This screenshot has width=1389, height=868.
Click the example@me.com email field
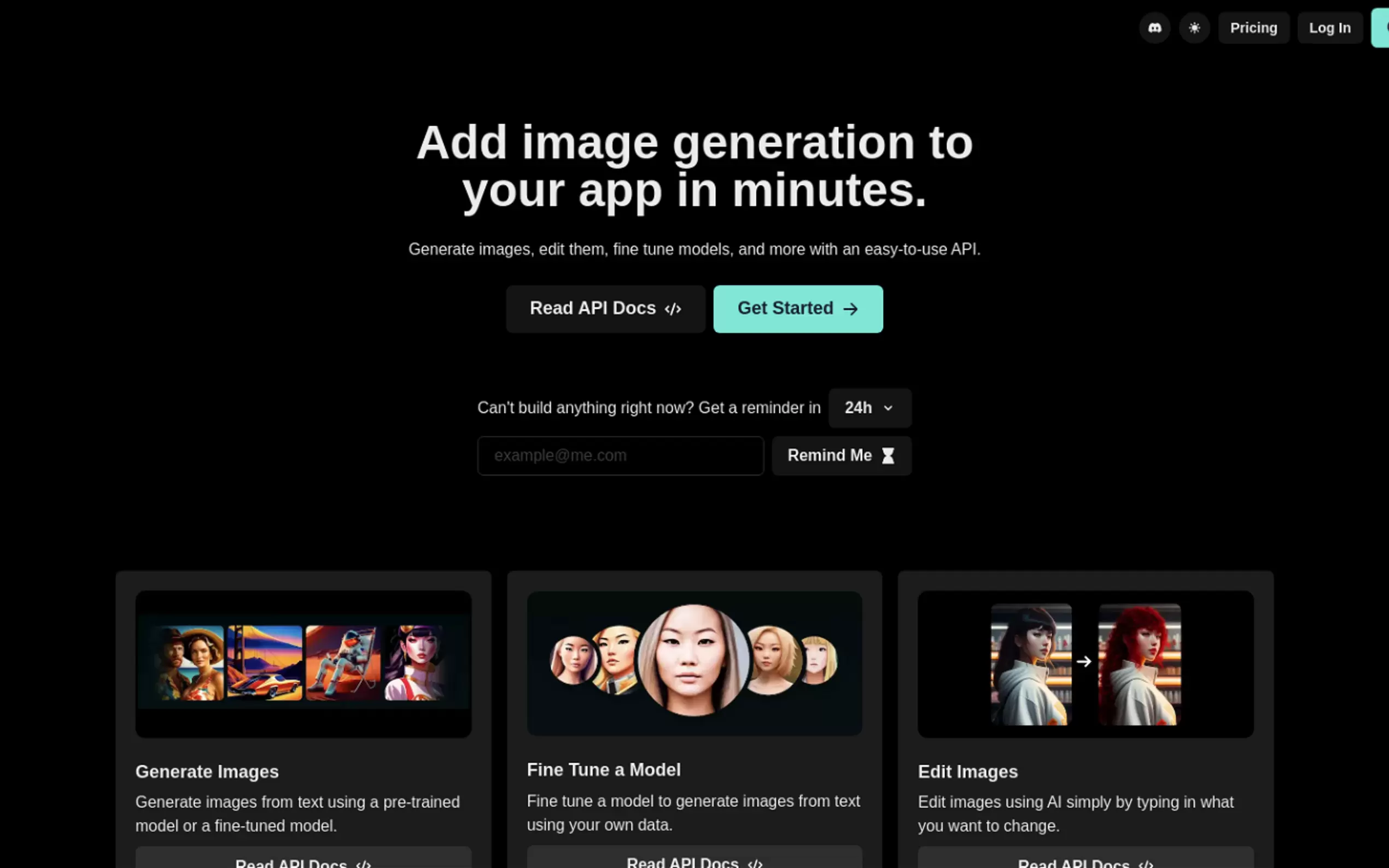[x=620, y=455]
